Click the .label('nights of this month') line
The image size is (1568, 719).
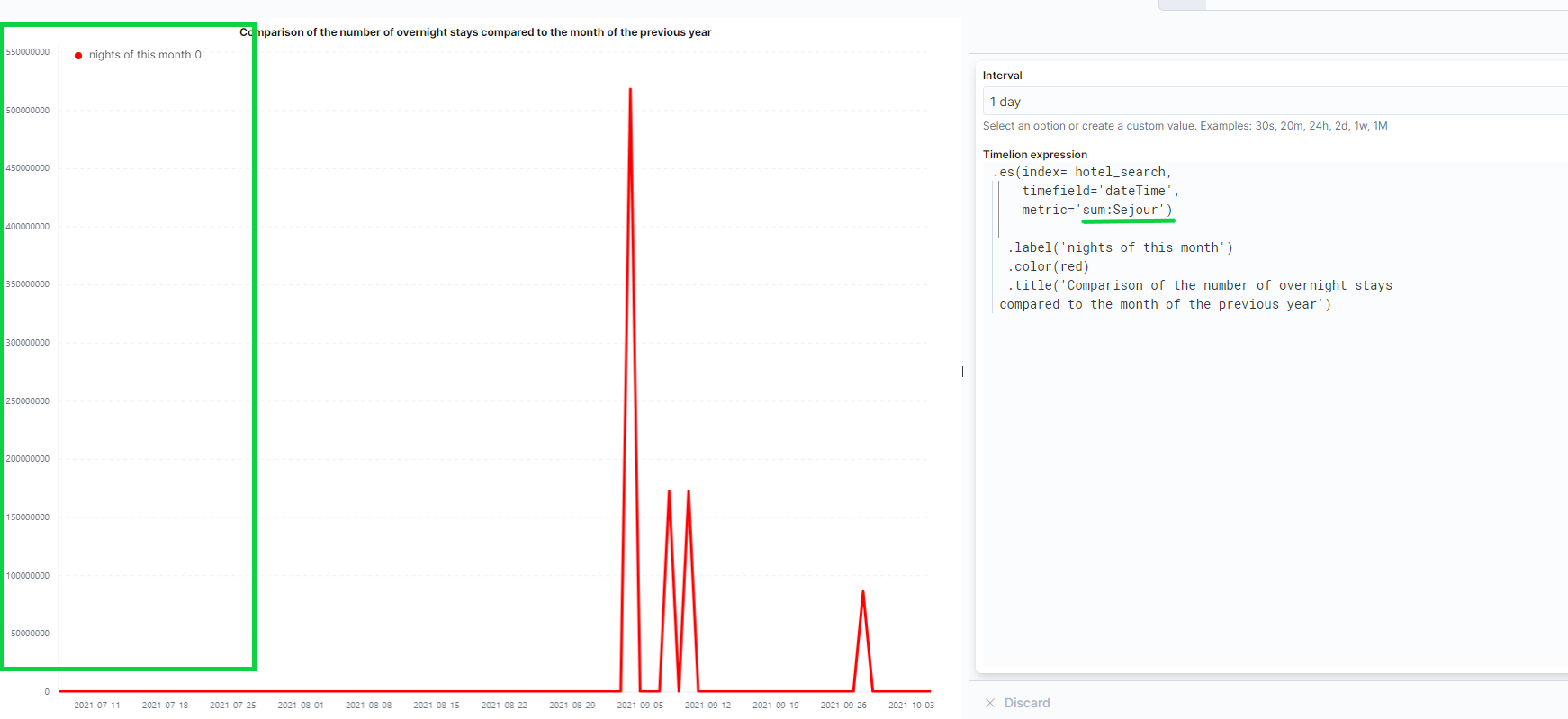click(x=1120, y=247)
